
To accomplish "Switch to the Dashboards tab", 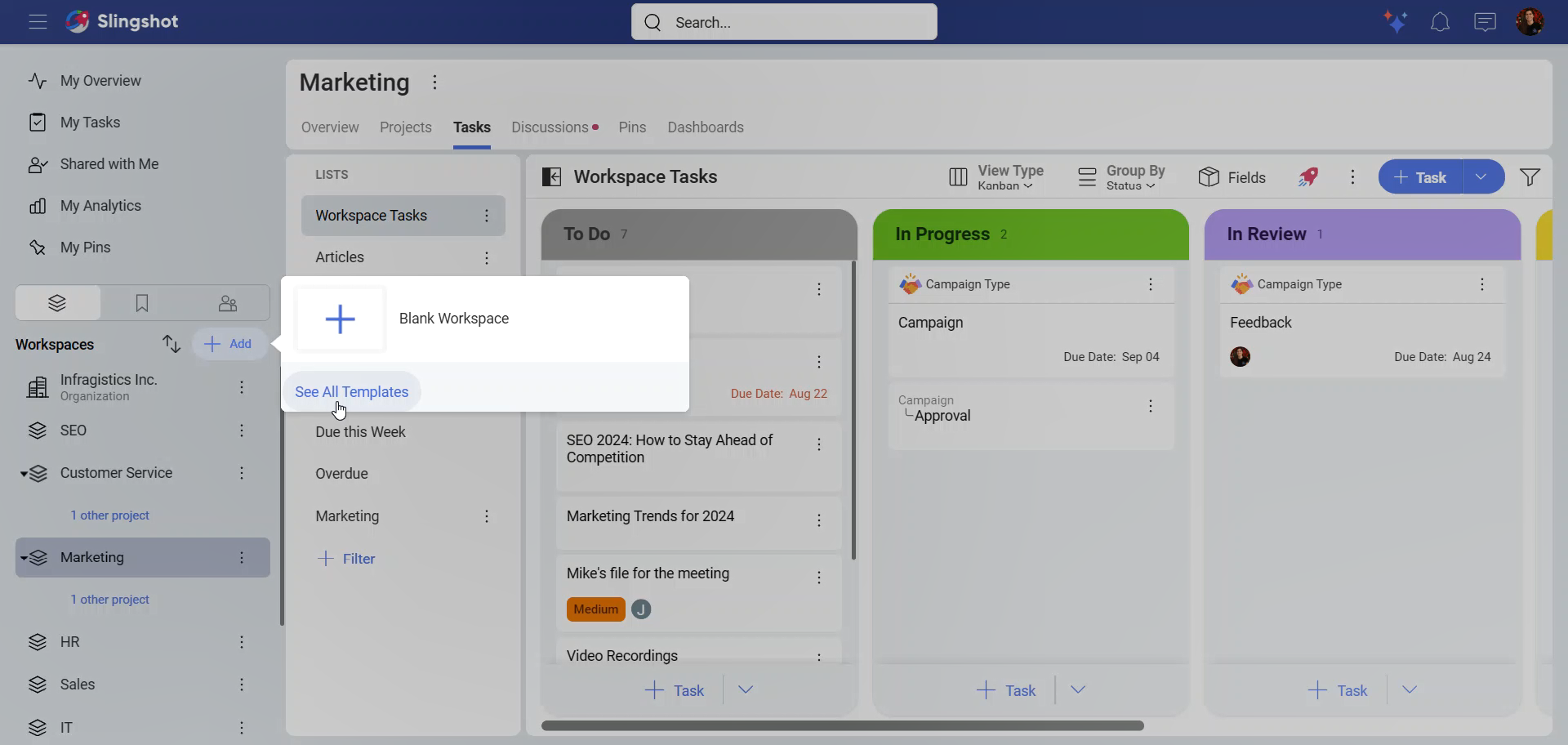I will click(706, 127).
